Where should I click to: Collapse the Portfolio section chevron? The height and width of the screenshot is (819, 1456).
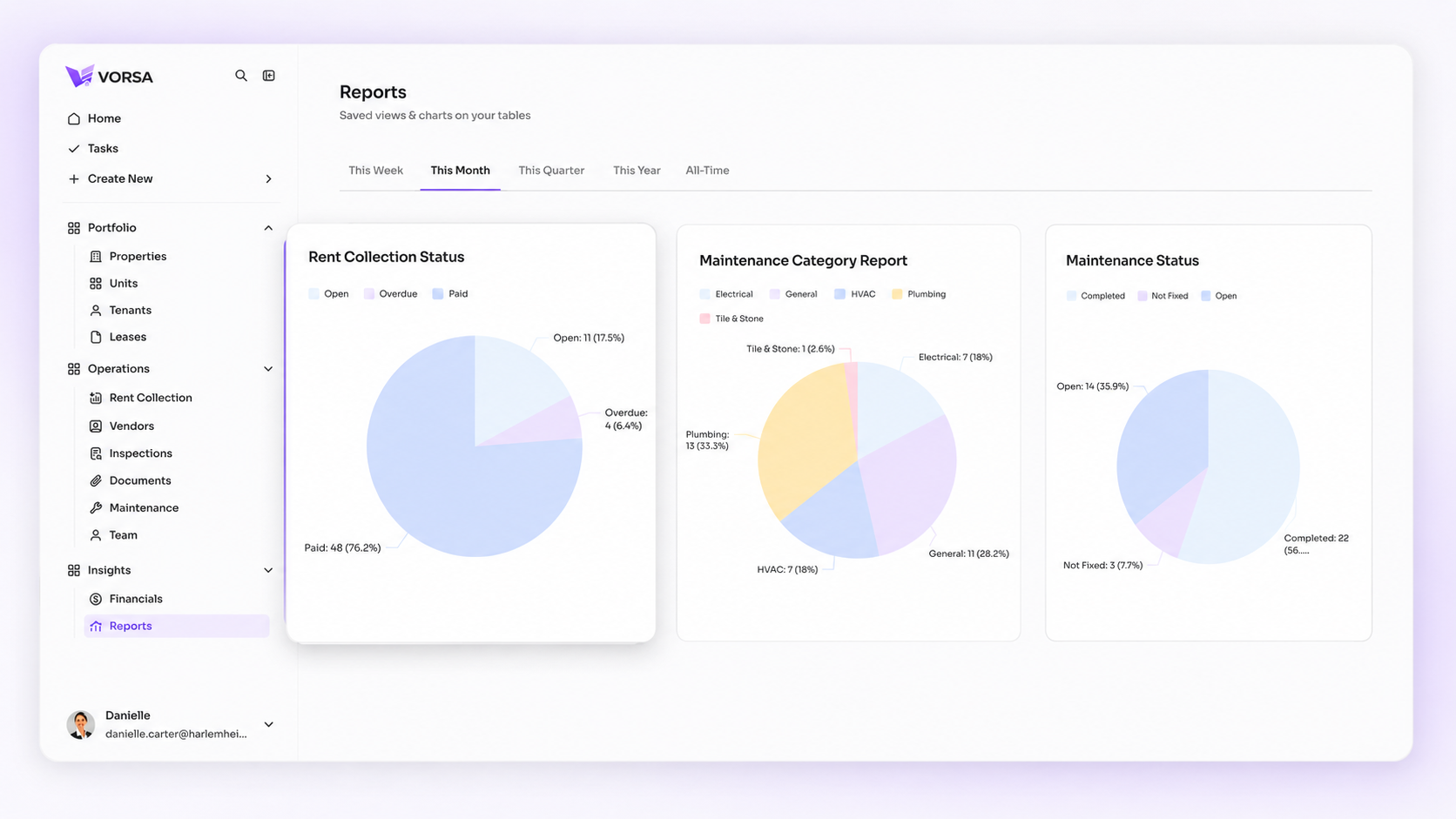pyautogui.click(x=268, y=228)
